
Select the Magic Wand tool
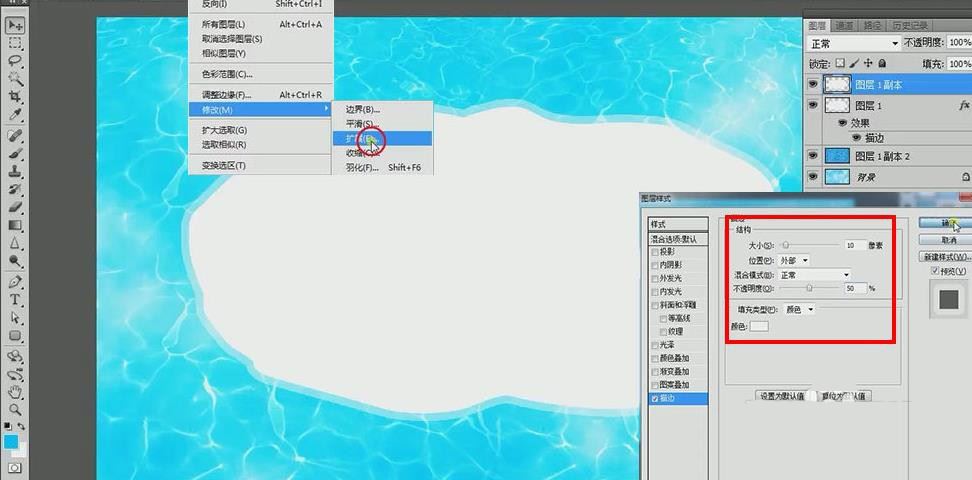click(15, 79)
